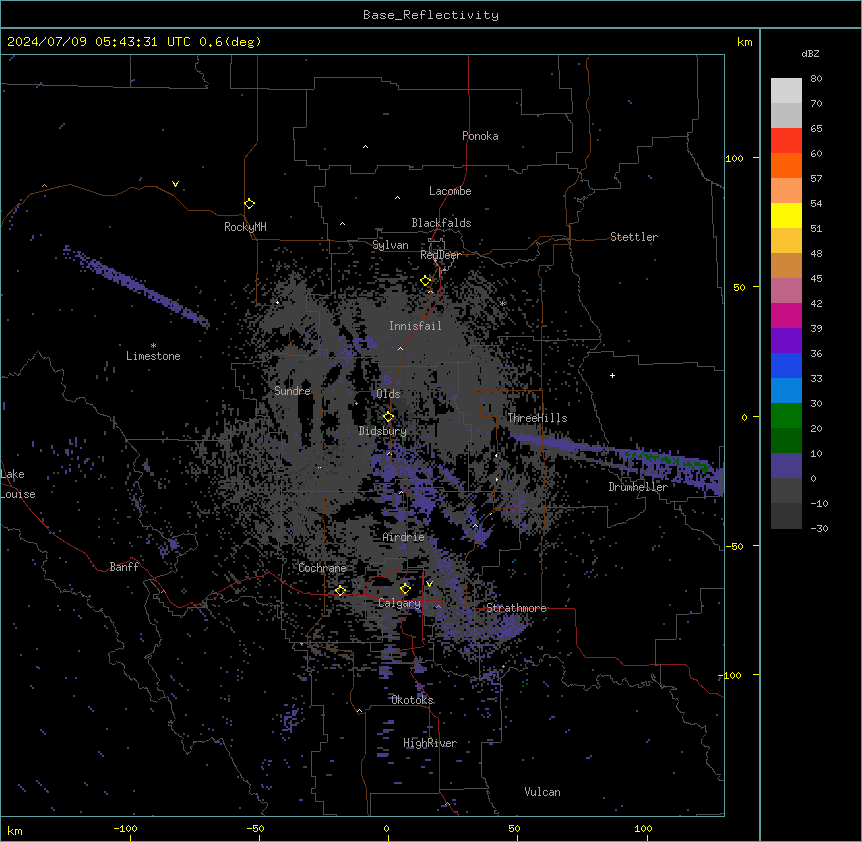Click the km unit label at bottom left

(15, 830)
